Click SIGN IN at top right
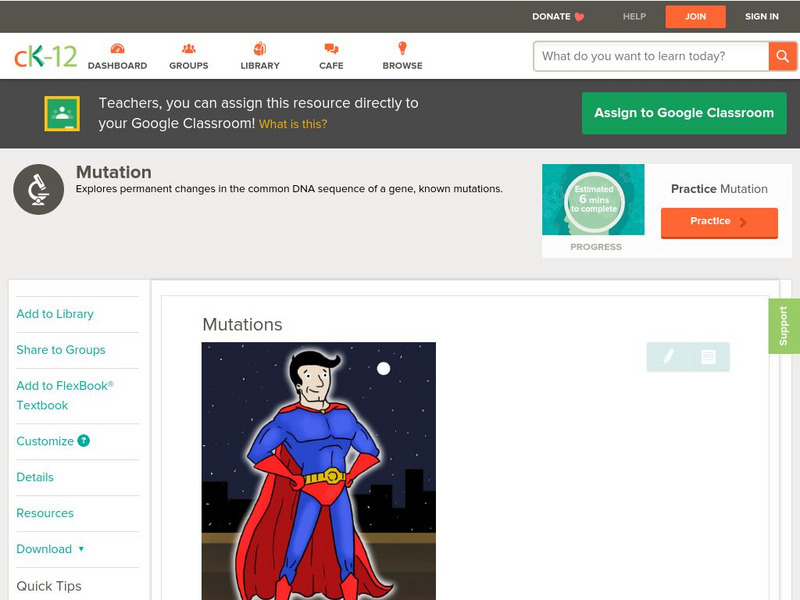The height and width of the screenshot is (600, 800). point(762,16)
